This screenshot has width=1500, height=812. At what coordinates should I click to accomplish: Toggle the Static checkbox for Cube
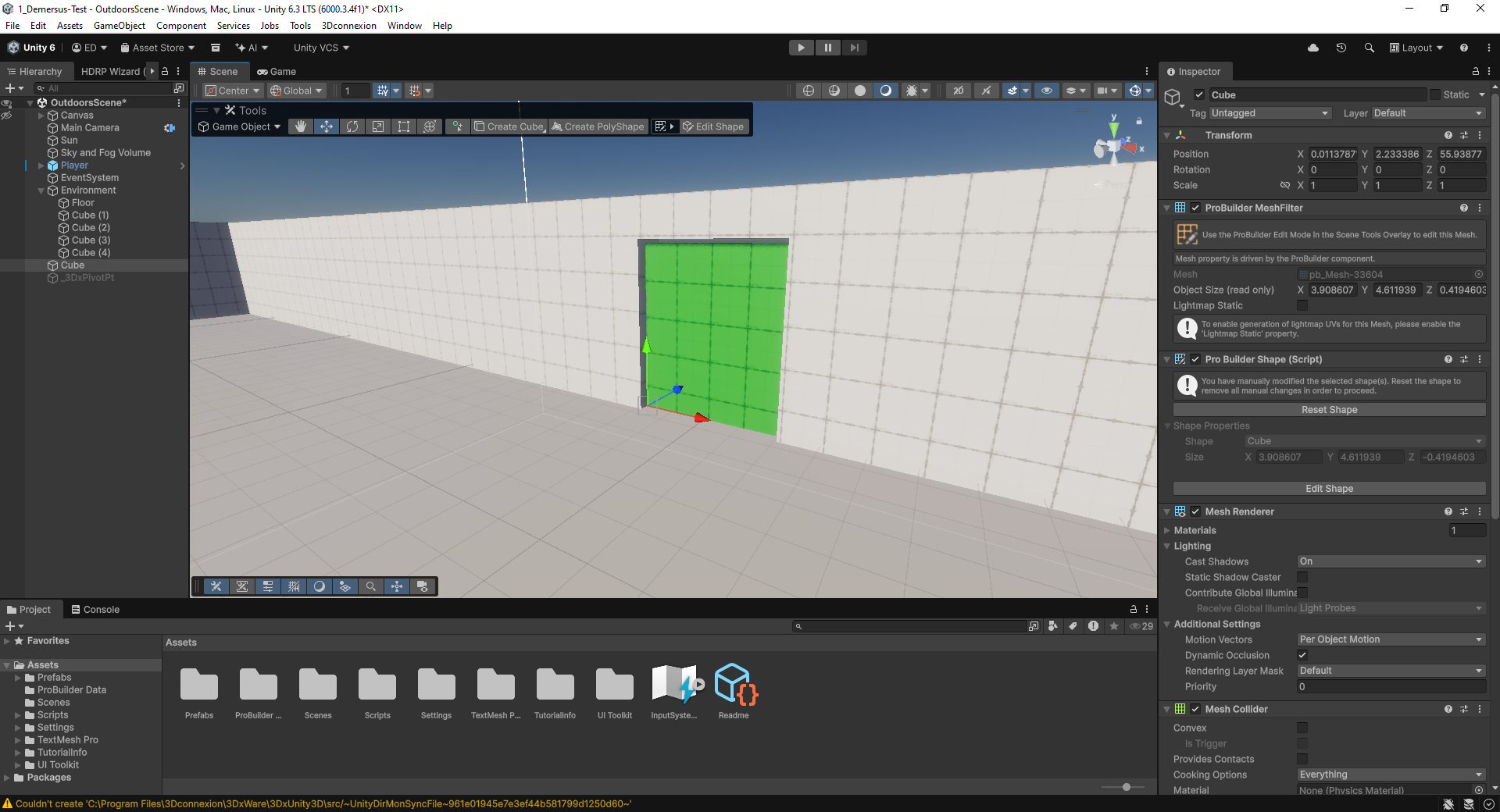pyautogui.click(x=1435, y=94)
